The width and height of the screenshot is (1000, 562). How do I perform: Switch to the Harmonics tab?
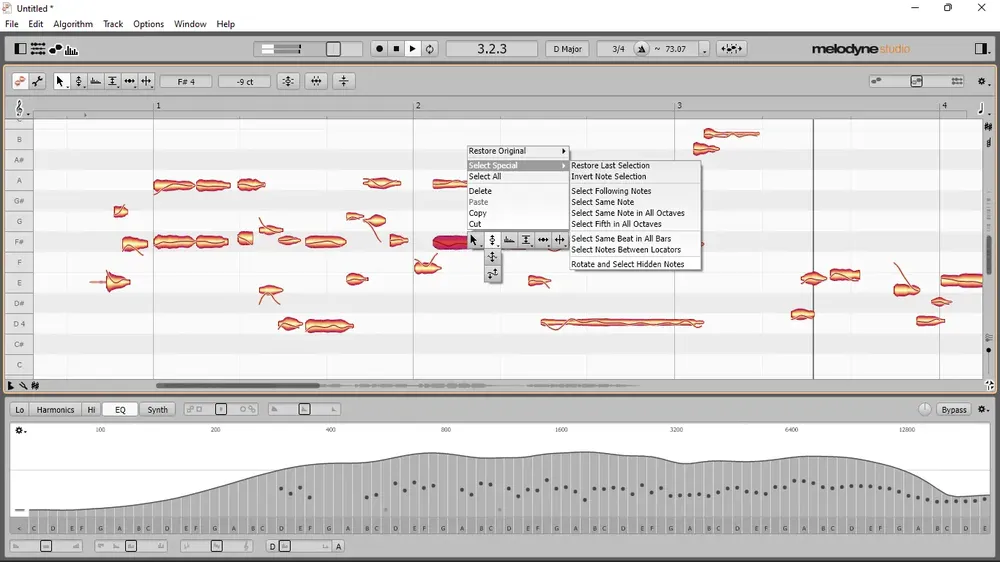pyautogui.click(x=55, y=410)
